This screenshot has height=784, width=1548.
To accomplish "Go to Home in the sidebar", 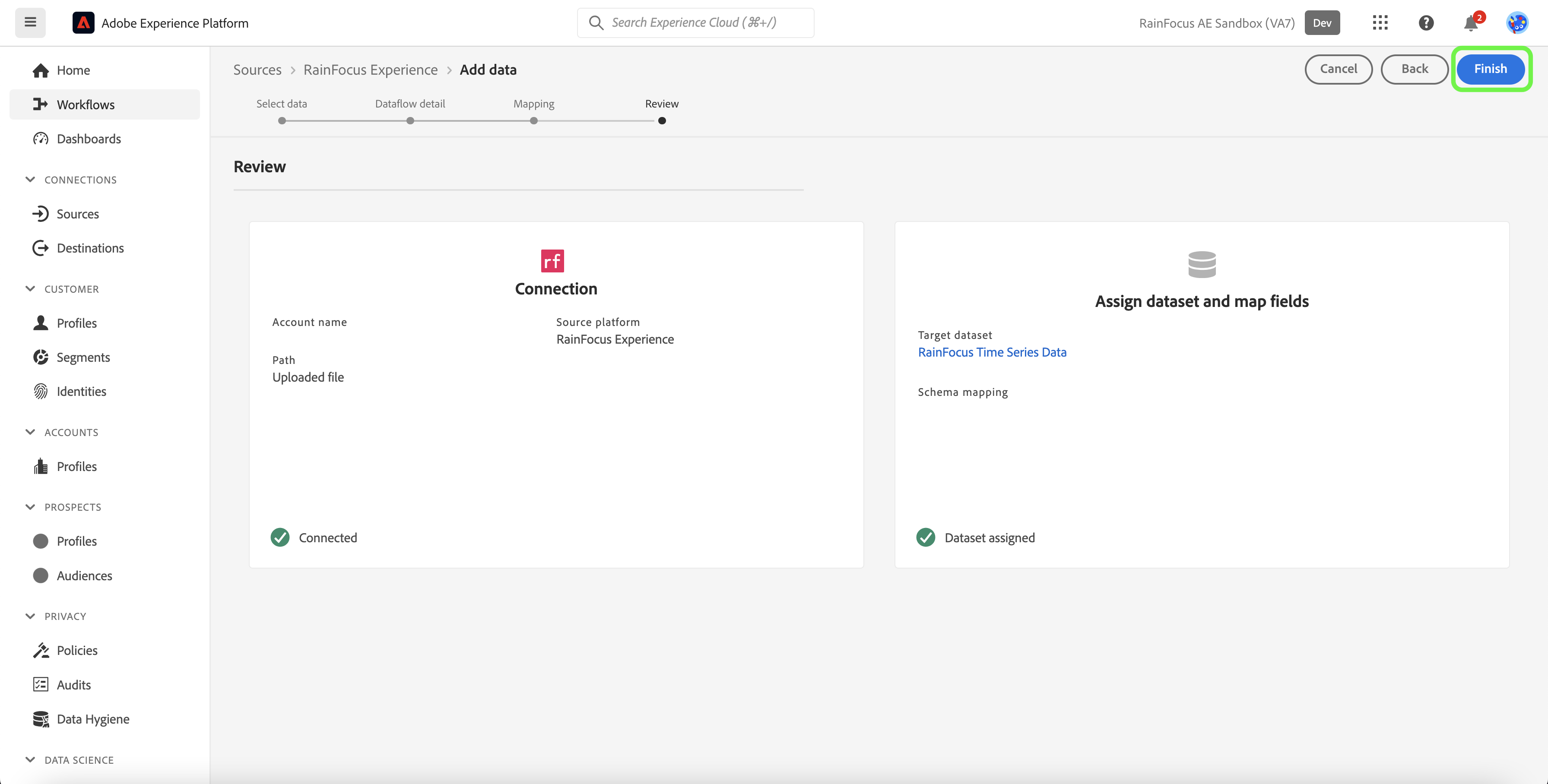I will tap(73, 70).
